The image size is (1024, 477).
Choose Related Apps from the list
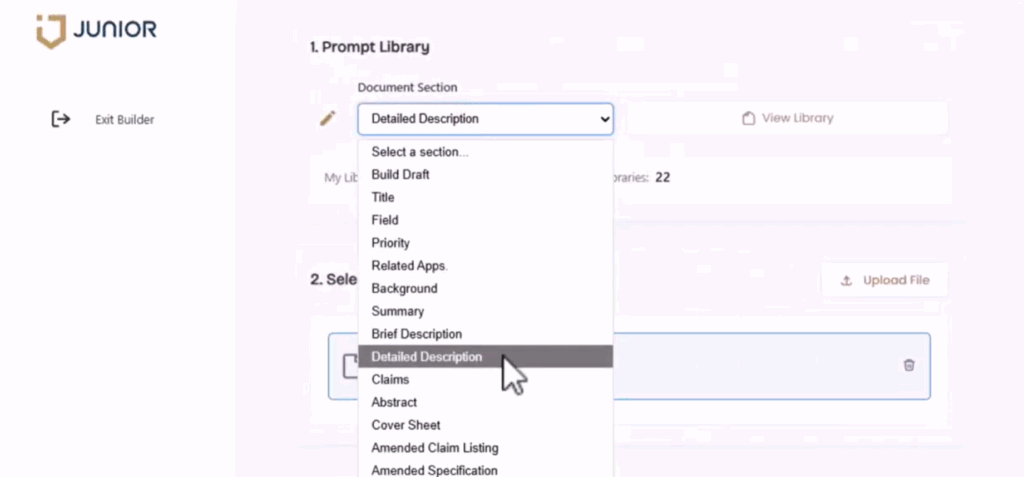(x=409, y=266)
